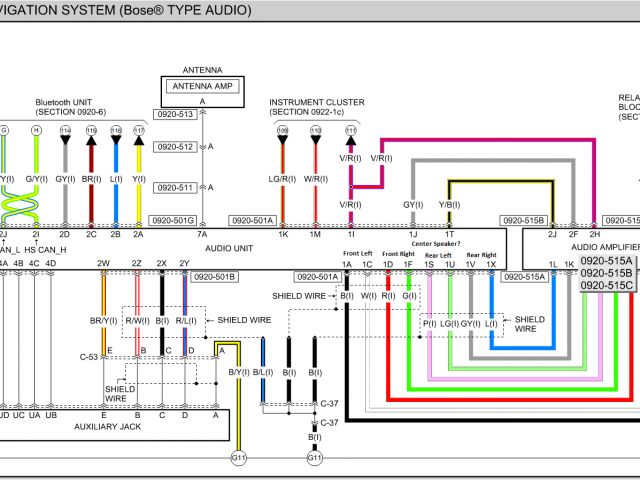Screen dimensions: 640x480
Task: Open connector reference 0920-511
Action: tap(173, 187)
